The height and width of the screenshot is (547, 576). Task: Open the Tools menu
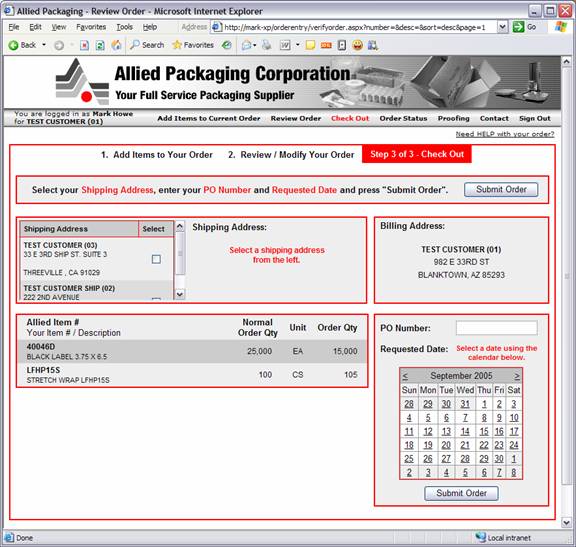(125, 27)
